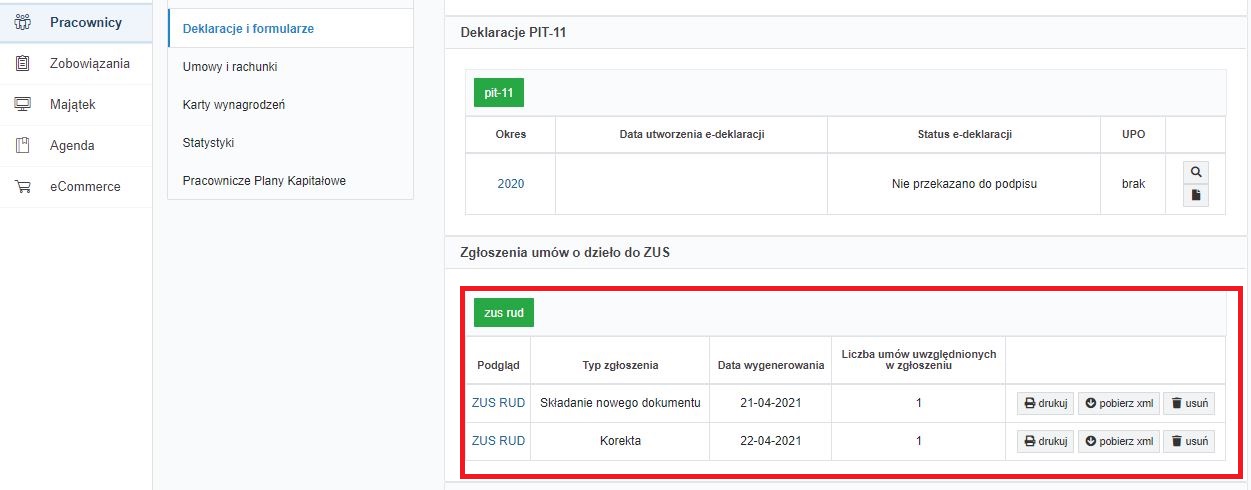Click the eCommerce shopping cart icon
Screen dimensions: 1251x490
[x=22, y=186]
